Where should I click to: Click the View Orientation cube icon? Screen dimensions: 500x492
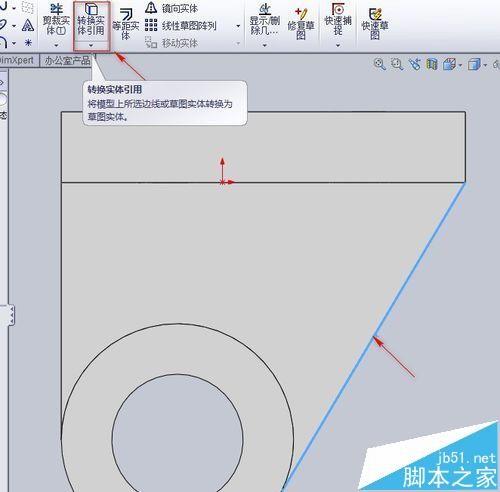(449, 64)
